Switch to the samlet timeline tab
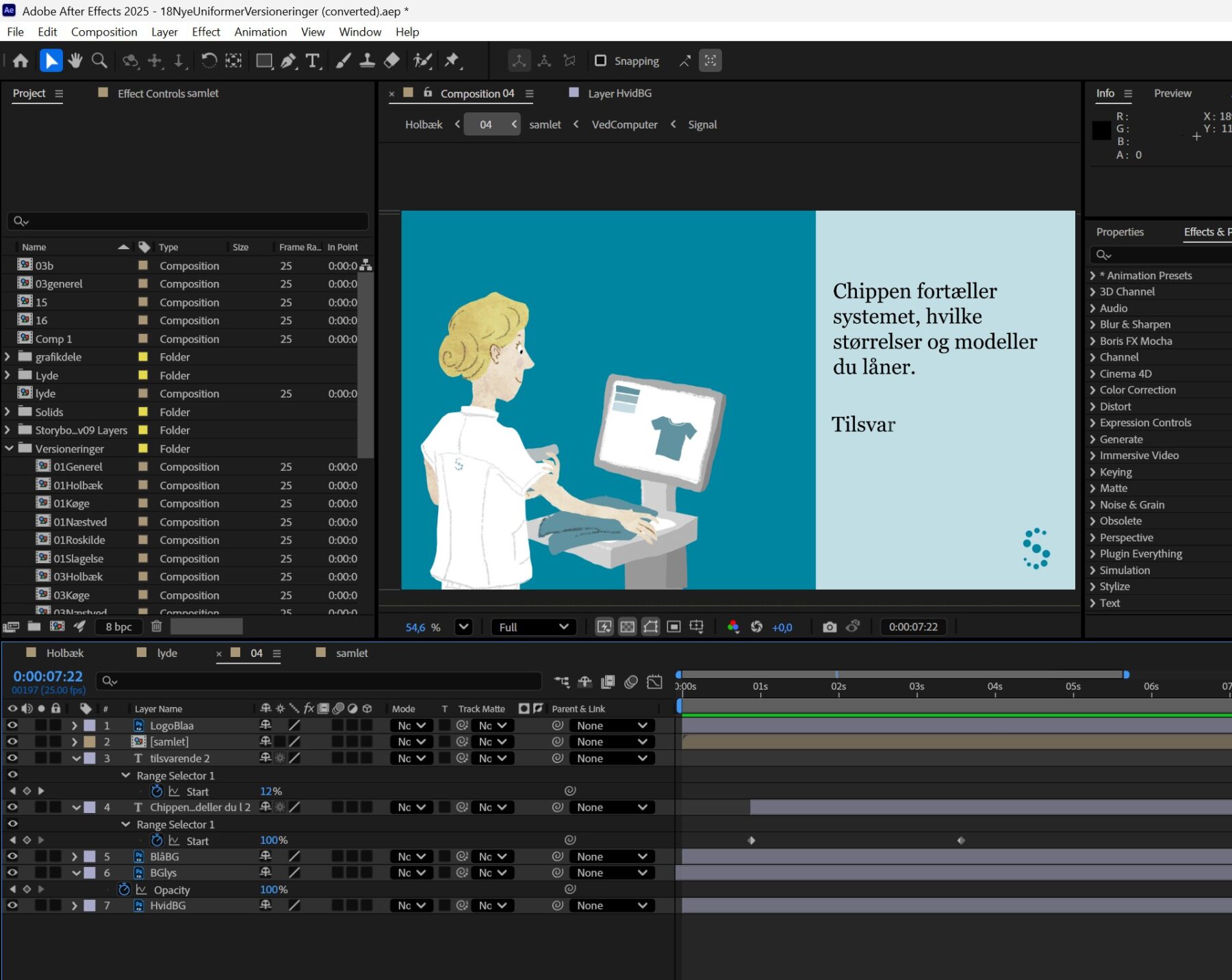This screenshot has width=1232, height=980. click(x=351, y=653)
